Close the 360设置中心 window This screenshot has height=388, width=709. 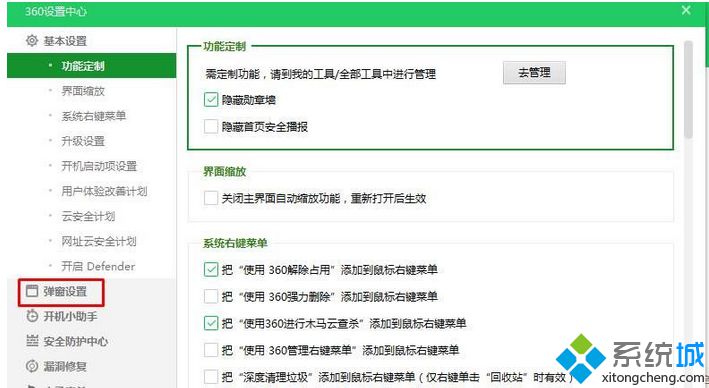686,10
